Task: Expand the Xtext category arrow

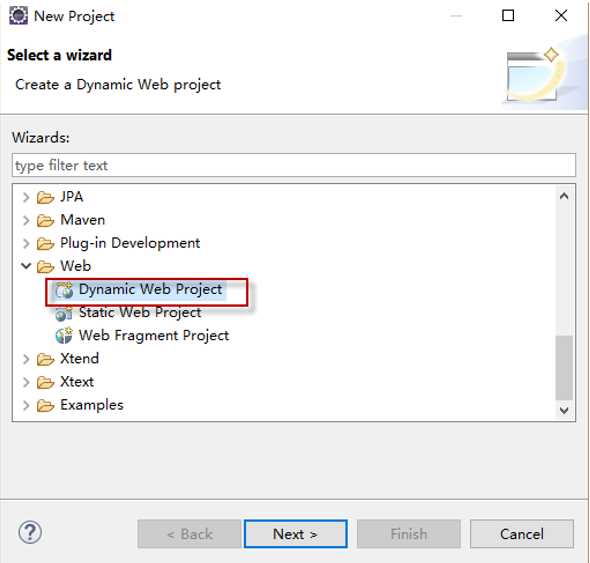Action: pos(26,382)
